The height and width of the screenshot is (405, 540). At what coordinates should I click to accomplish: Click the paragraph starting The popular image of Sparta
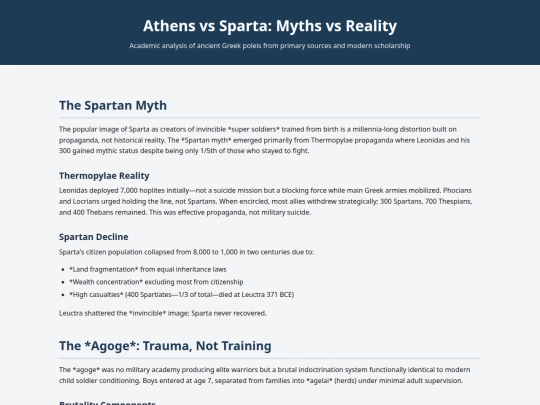coord(264,140)
